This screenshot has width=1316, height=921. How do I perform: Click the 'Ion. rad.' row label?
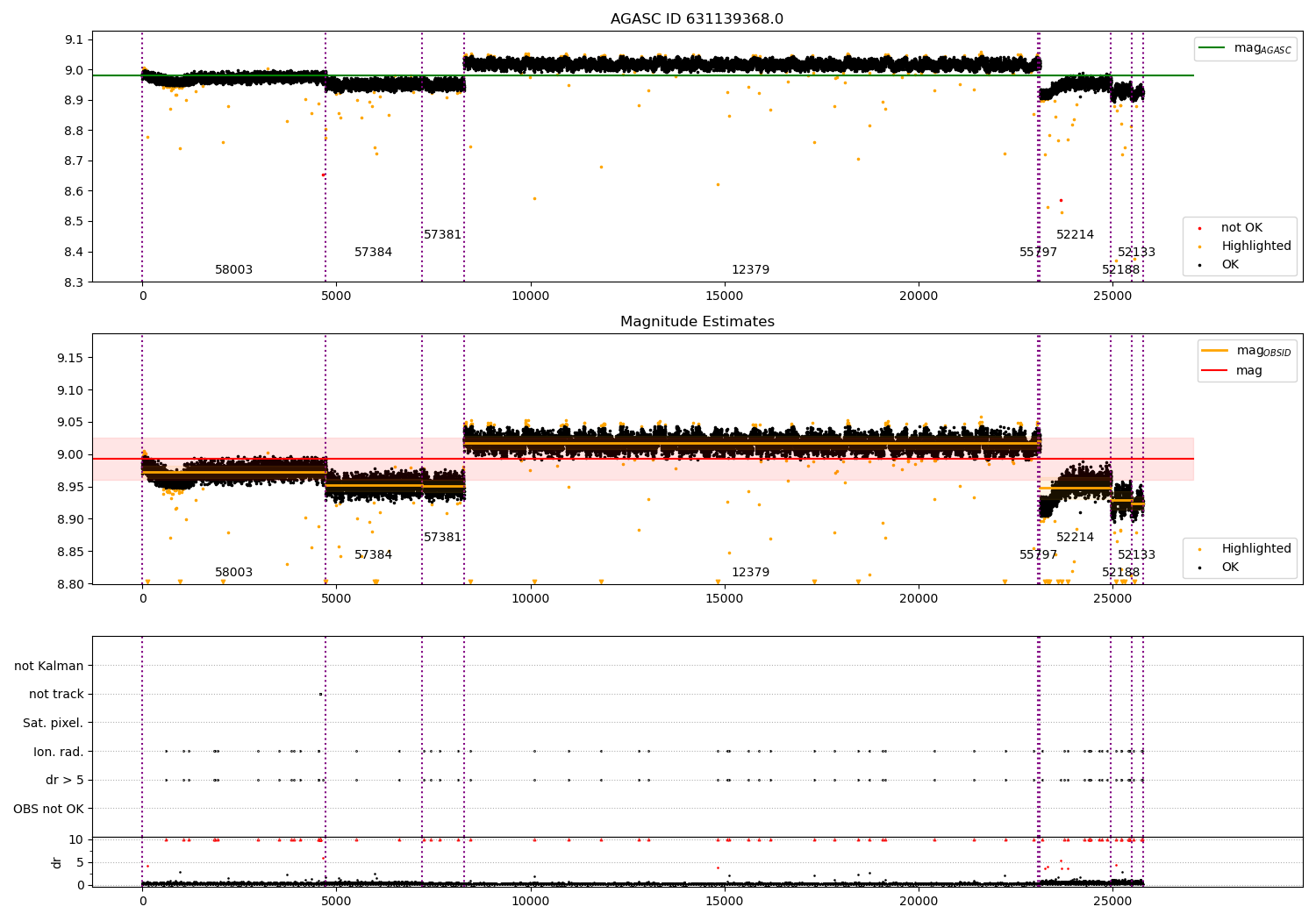pyautogui.click(x=59, y=752)
